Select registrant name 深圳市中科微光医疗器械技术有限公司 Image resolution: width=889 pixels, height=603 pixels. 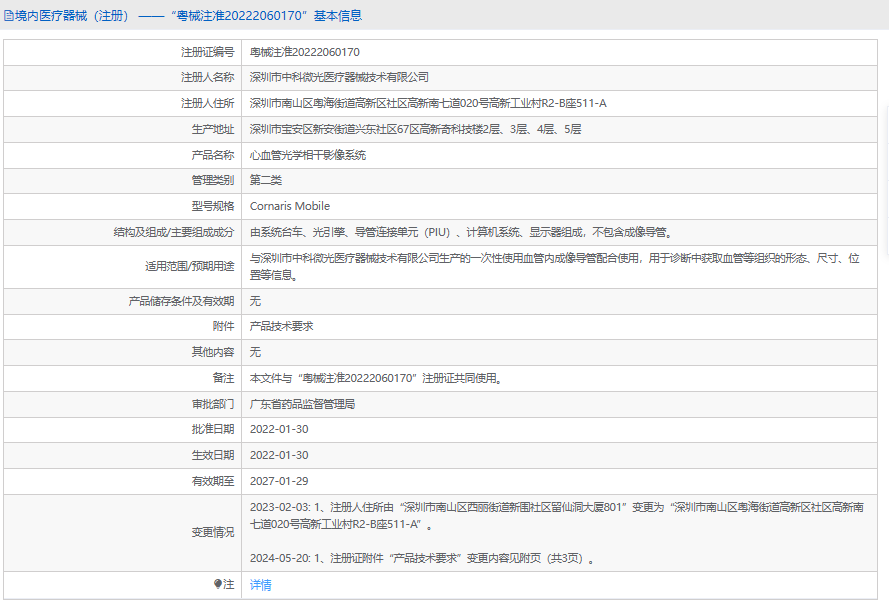[339, 78]
